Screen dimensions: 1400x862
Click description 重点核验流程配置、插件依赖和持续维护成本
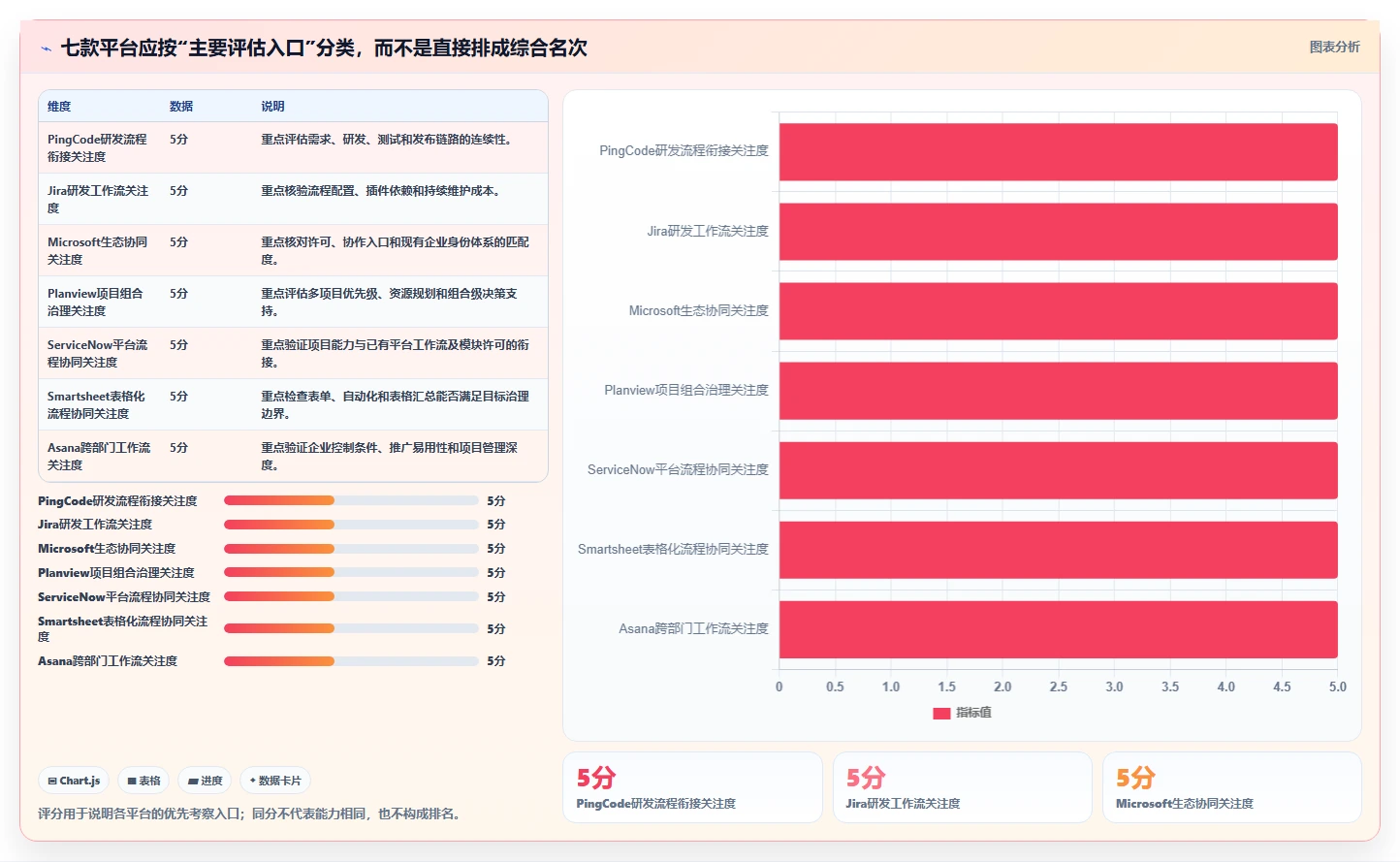pyautogui.click(x=383, y=191)
